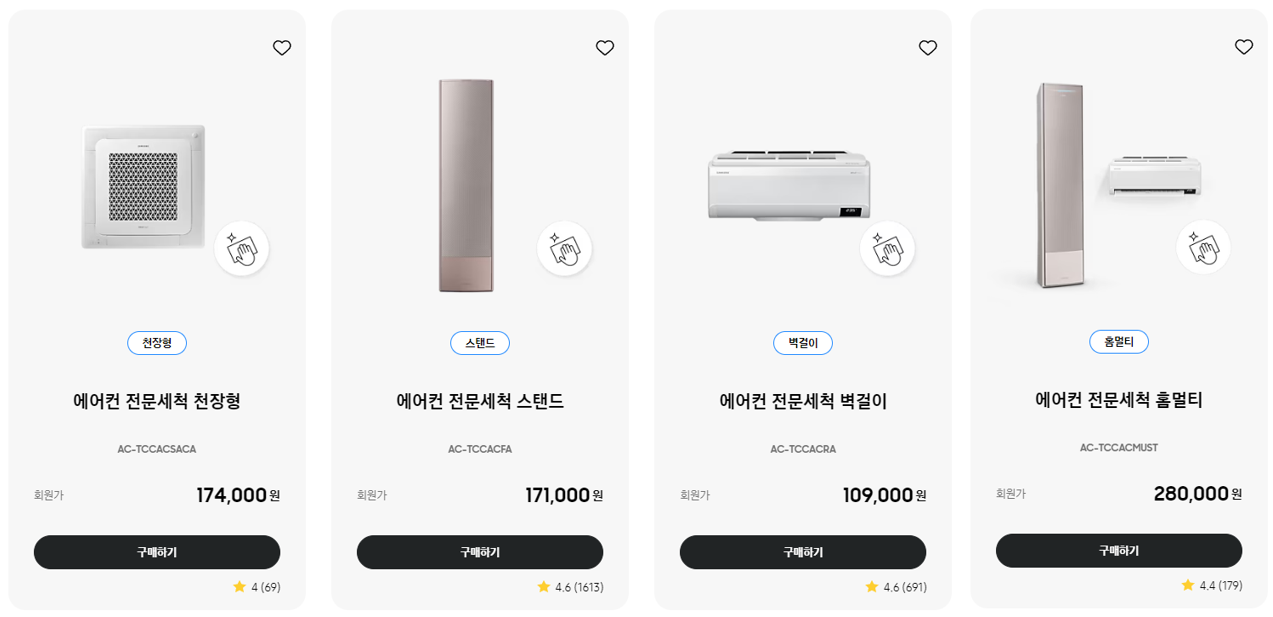Screen dimensions: 1273x617
Task: Favorite the 벽걸이 product using the heart icon
Action: coord(927,47)
